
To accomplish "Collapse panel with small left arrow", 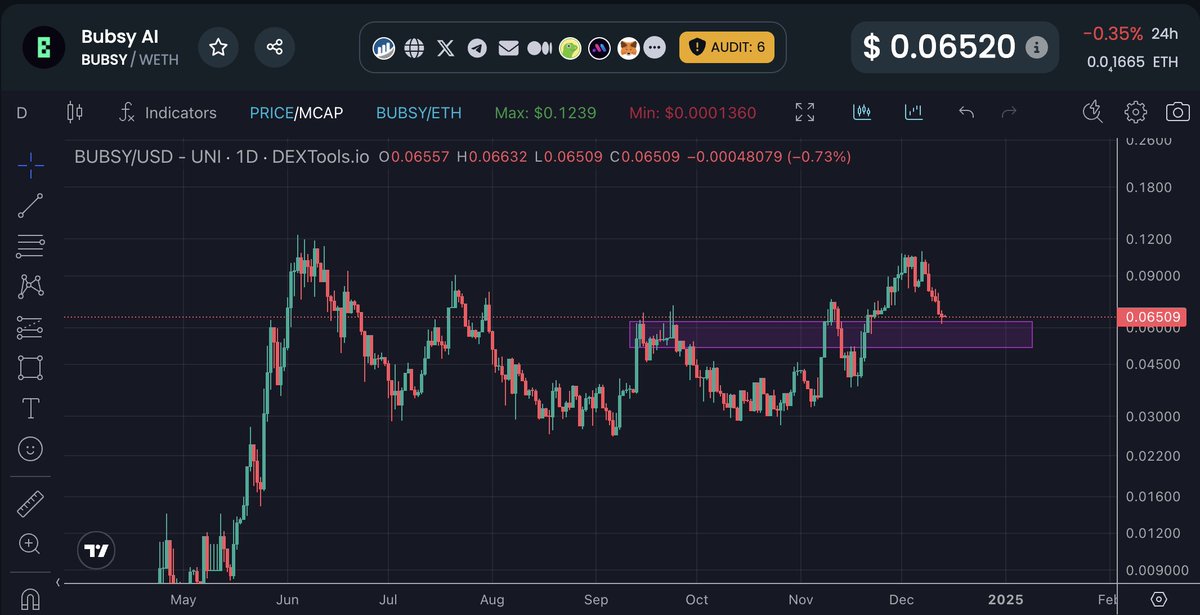I will tap(58, 581).
